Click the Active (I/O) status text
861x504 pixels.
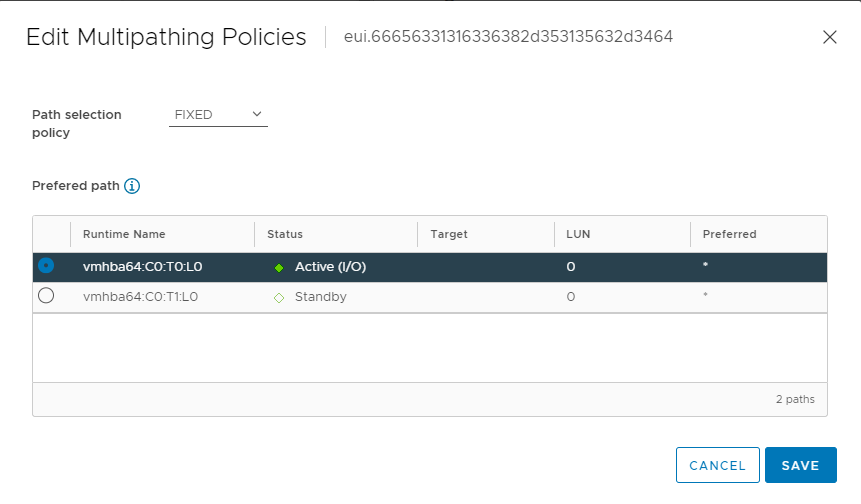tap(330, 267)
